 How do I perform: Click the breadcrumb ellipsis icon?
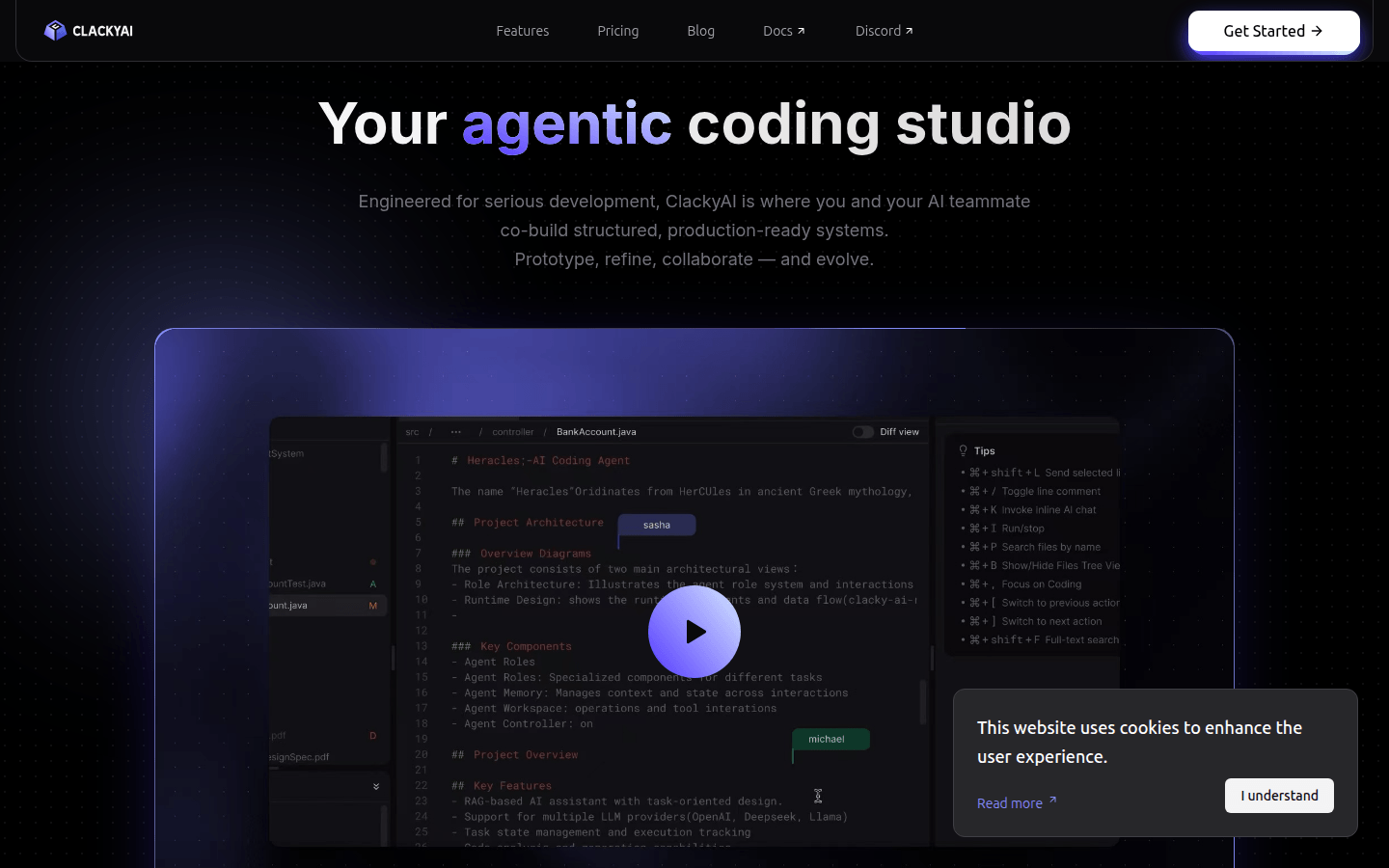pyautogui.click(x=456, y=432)
